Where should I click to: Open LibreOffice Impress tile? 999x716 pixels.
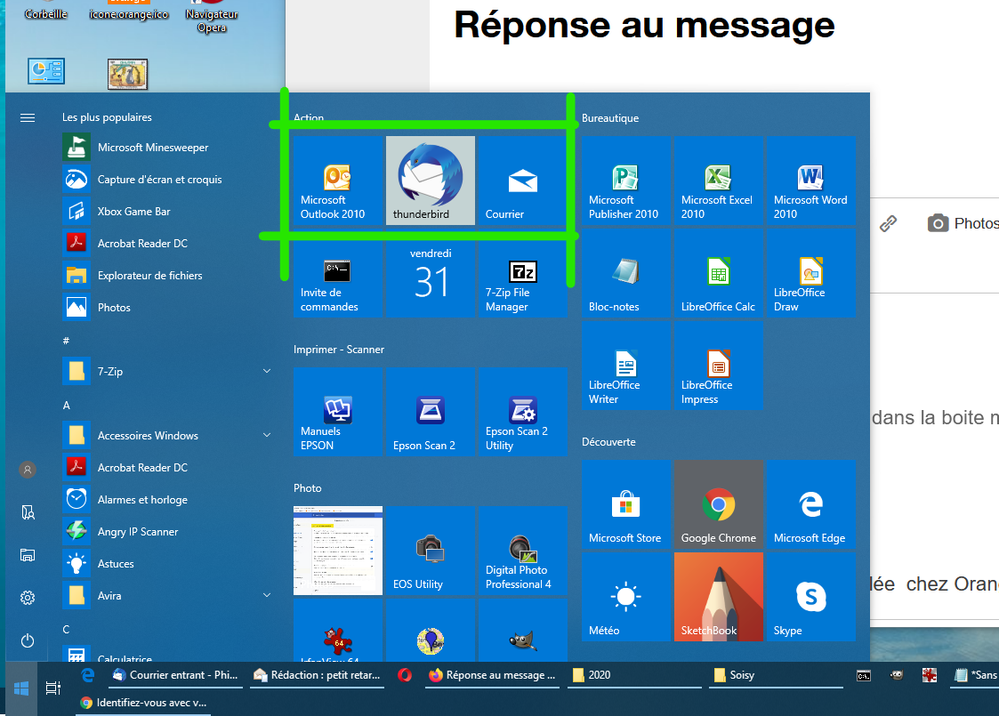click(719, 366)
